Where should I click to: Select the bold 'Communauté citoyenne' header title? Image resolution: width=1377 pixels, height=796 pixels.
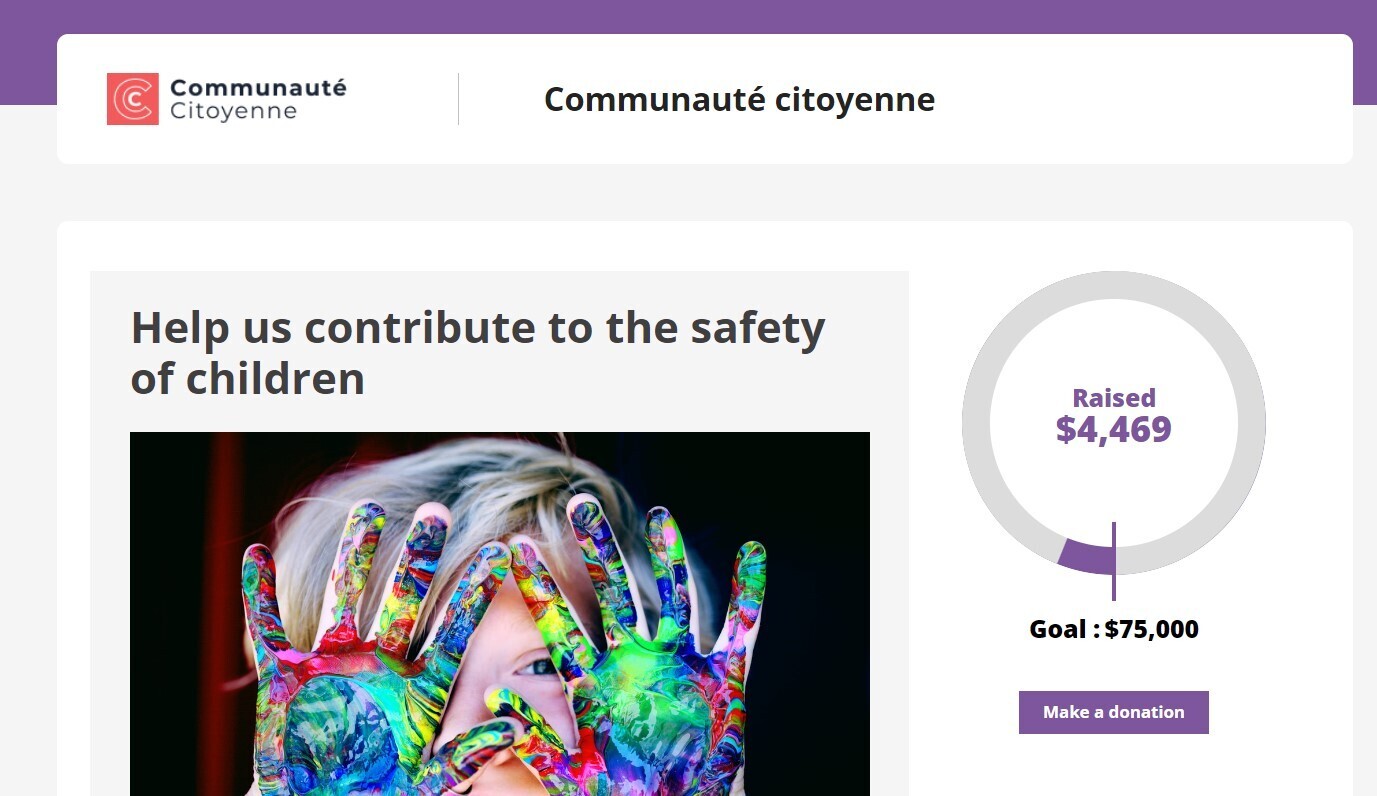click(x=739, y=100)
